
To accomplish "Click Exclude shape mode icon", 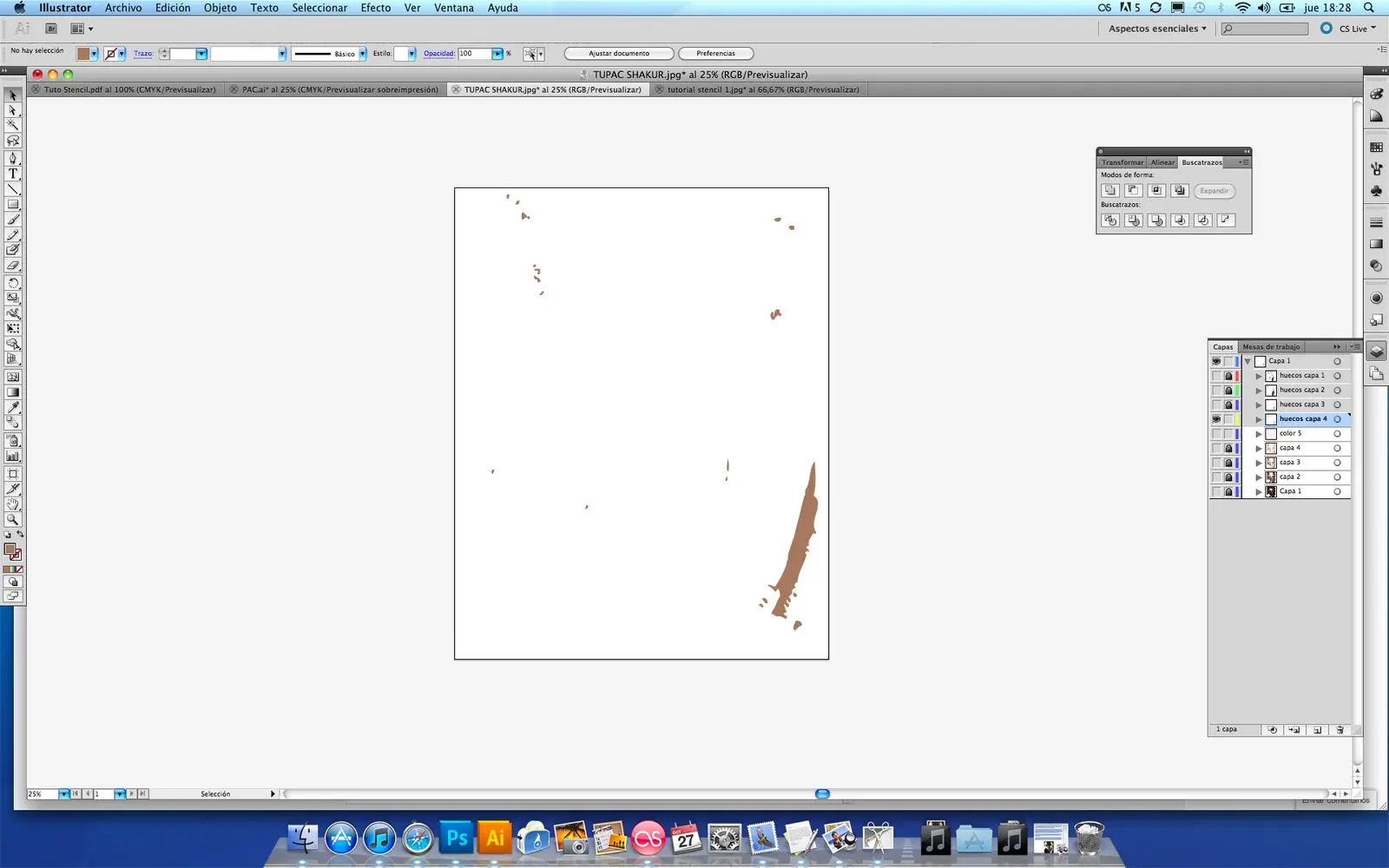I will (x=1179, y=190).
